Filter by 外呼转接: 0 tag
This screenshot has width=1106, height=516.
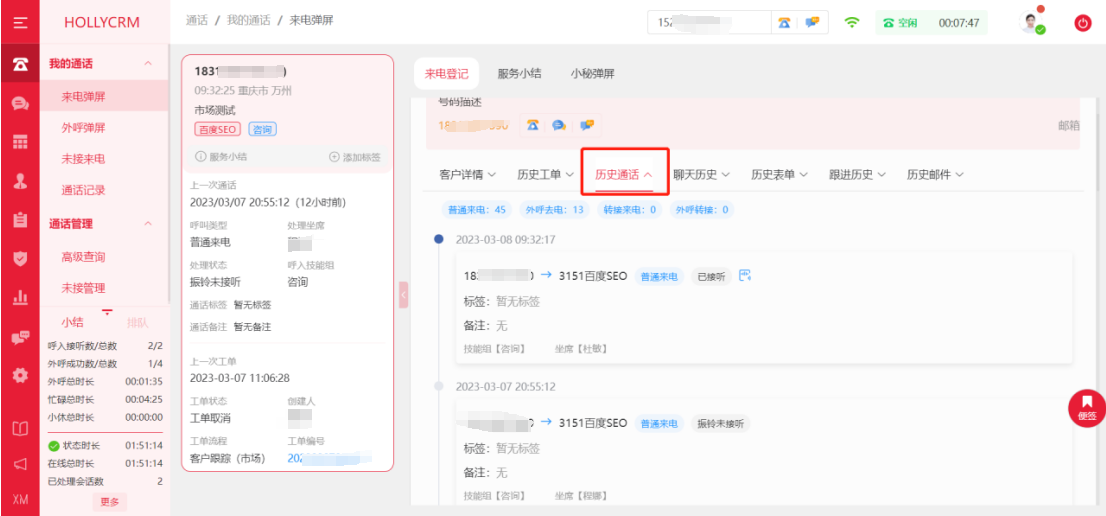[701, 209]
